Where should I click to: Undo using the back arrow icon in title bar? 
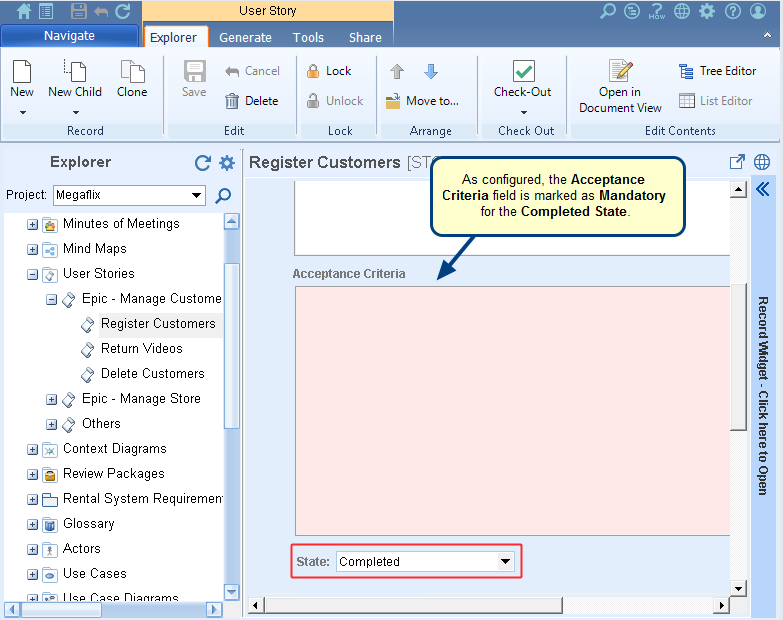[x=101, y=11]
